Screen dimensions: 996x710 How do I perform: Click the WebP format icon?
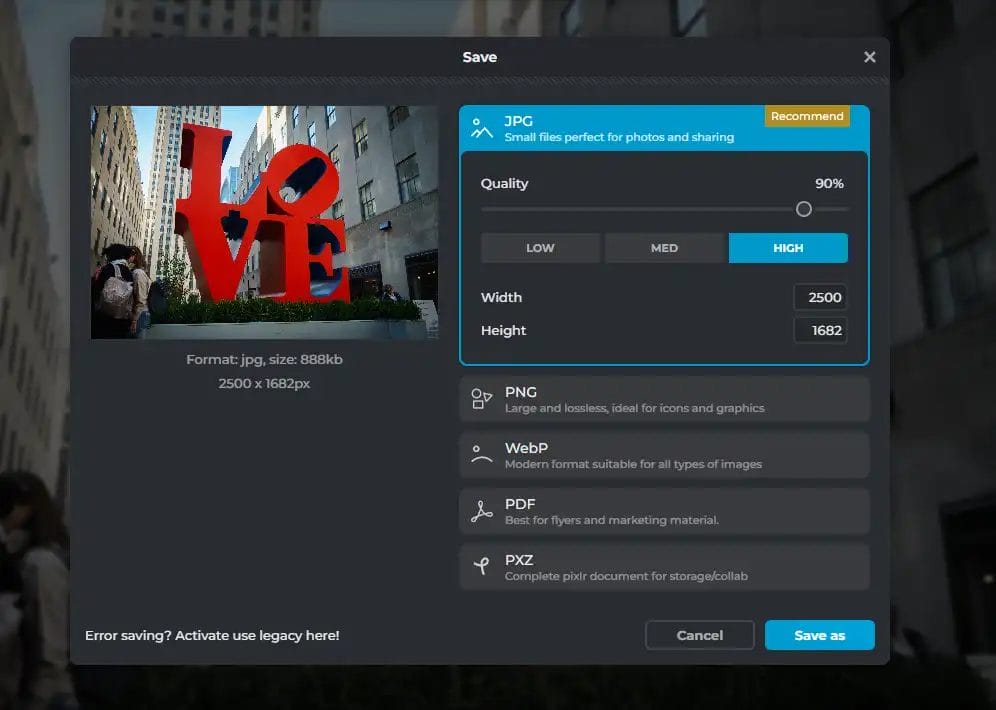(x=482, y=456)
